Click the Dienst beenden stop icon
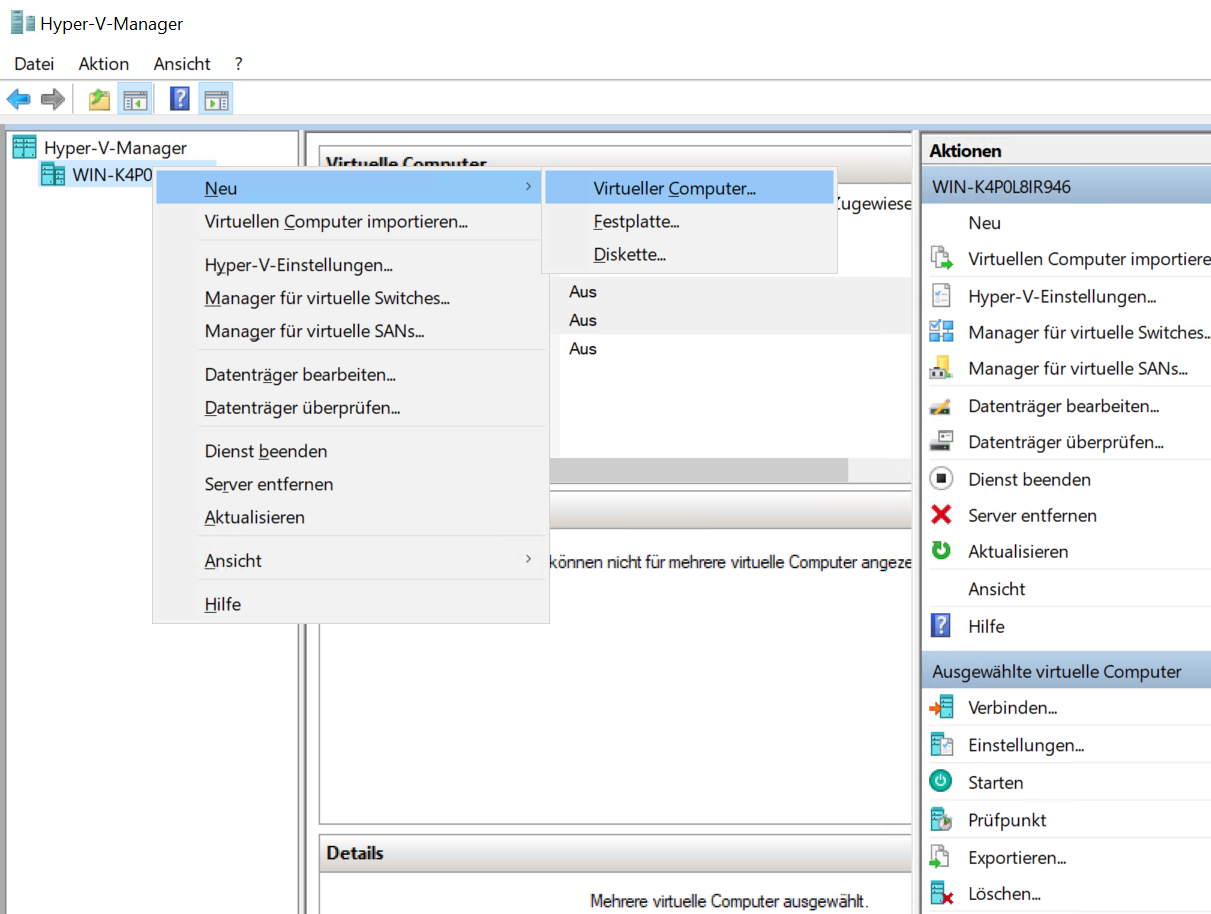Viewport: 1211px width, 914px height. click(x=941, y=479)
